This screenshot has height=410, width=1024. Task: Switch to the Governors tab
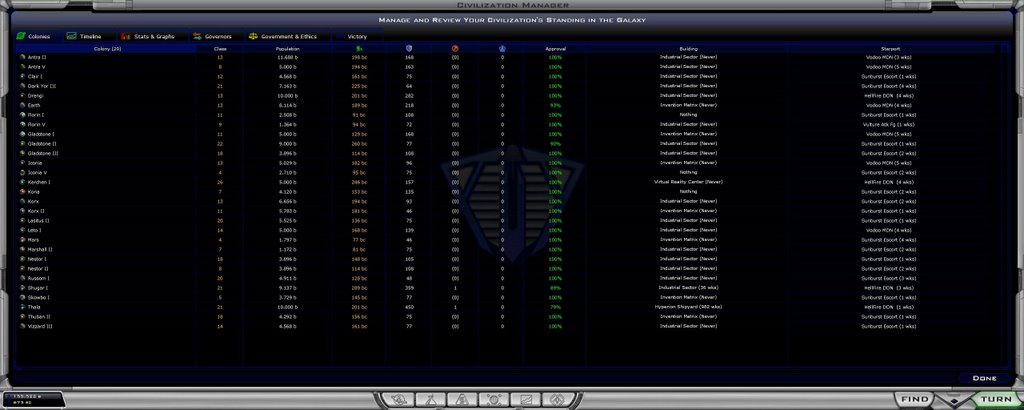[x=213, y=37]
